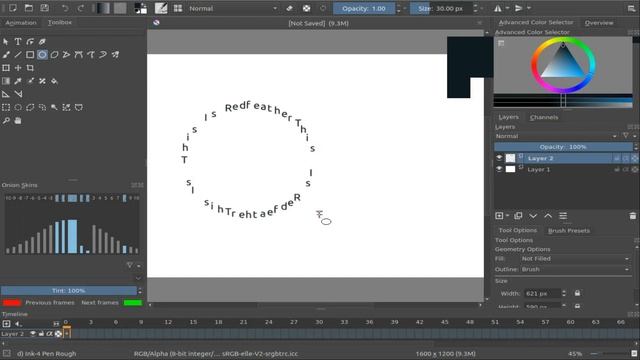
Task: Select the Rectangle shape tool
Action: (x=30, y=55)
